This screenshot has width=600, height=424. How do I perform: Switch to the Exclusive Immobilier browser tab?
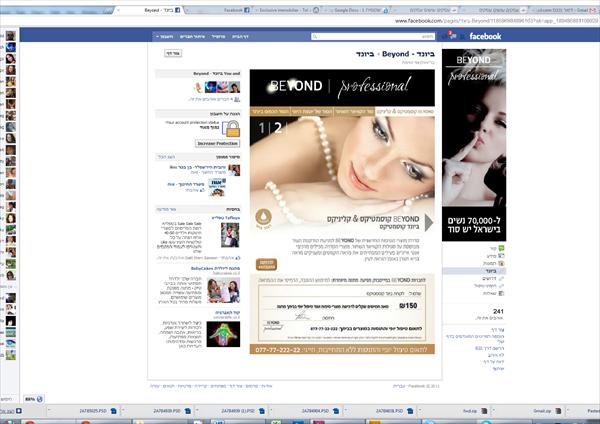point(287,10)
